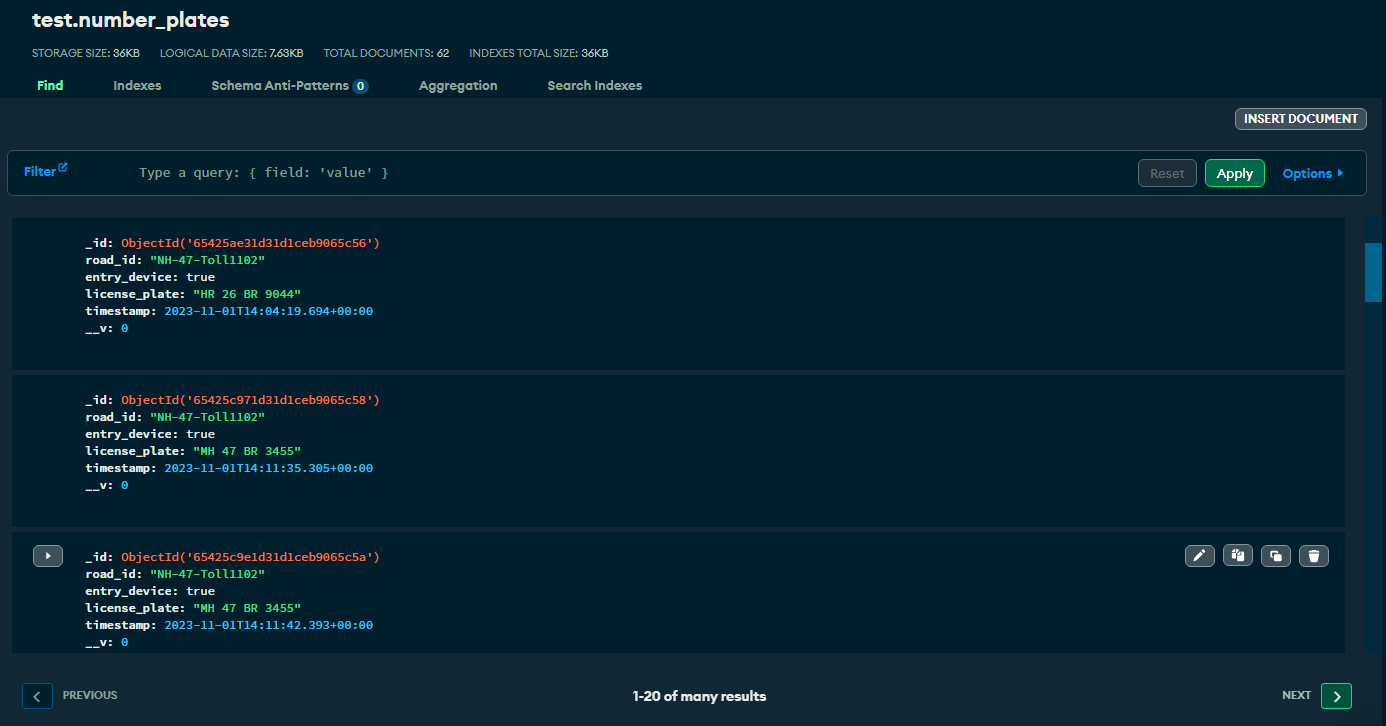Open the Aggregation tab

[x=458, y=86]
